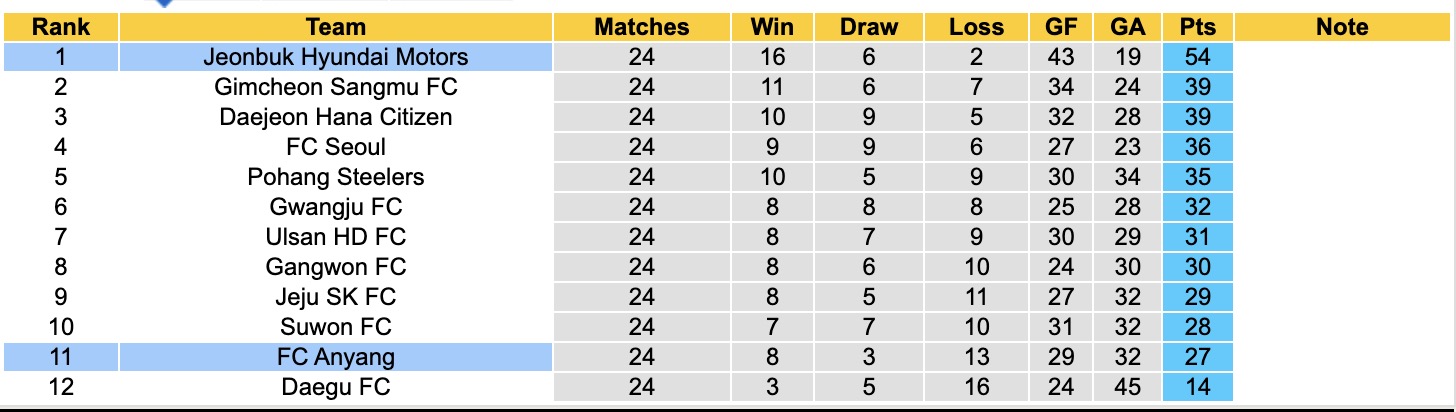
Task: Click Daegu FC team name
Action: [335, 387]
